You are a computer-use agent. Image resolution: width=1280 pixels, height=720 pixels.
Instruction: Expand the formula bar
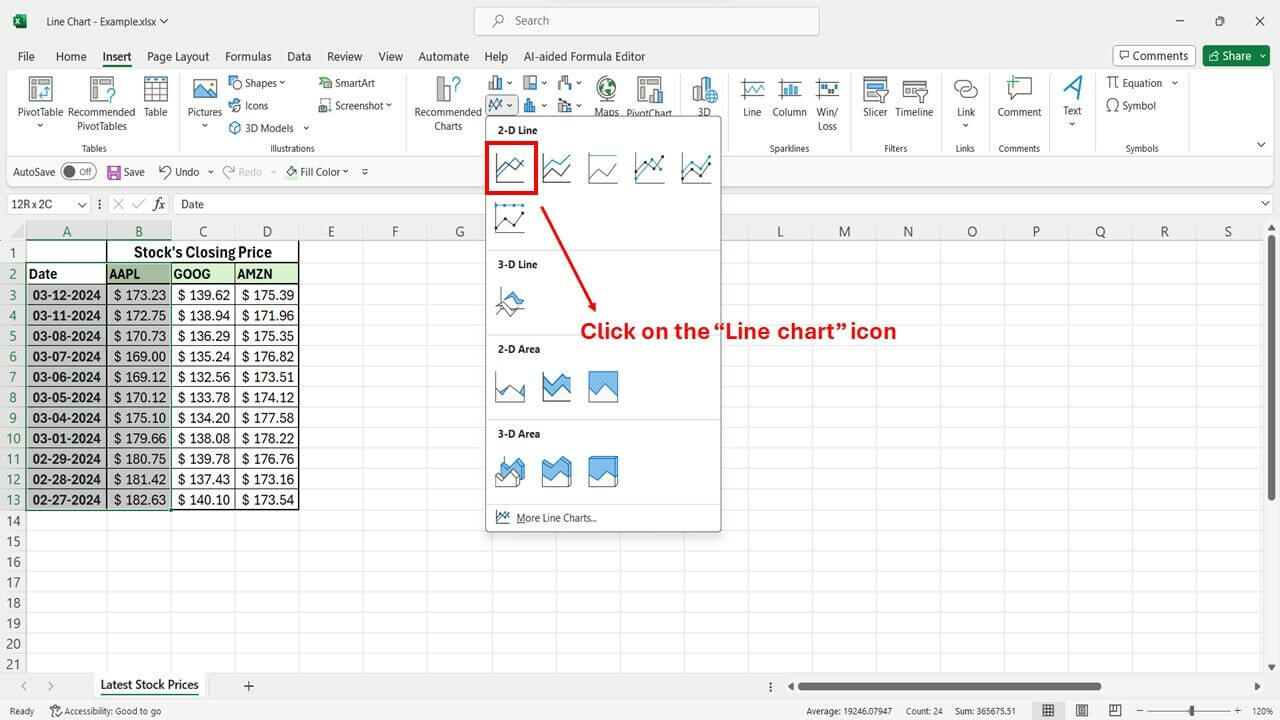coord(1266,204)
